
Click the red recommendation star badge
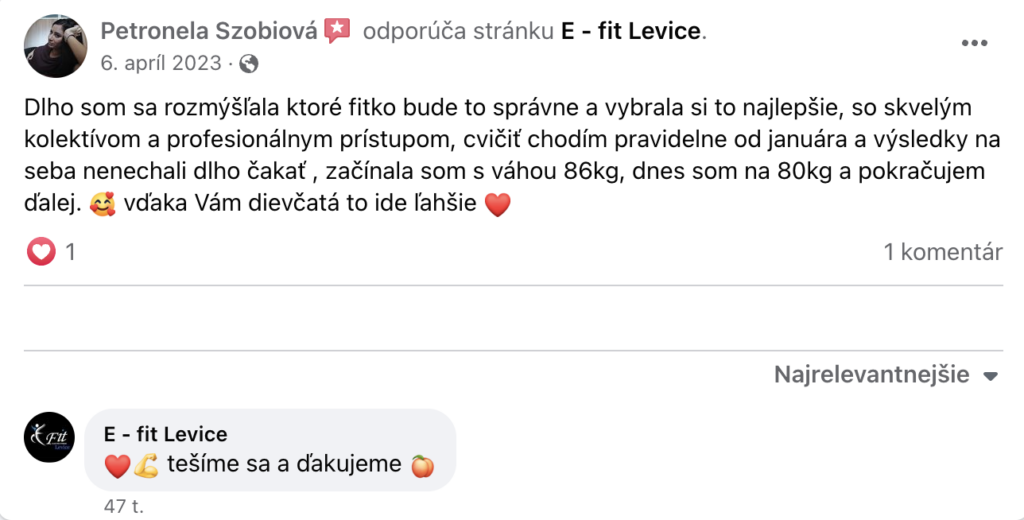(337, 31)
